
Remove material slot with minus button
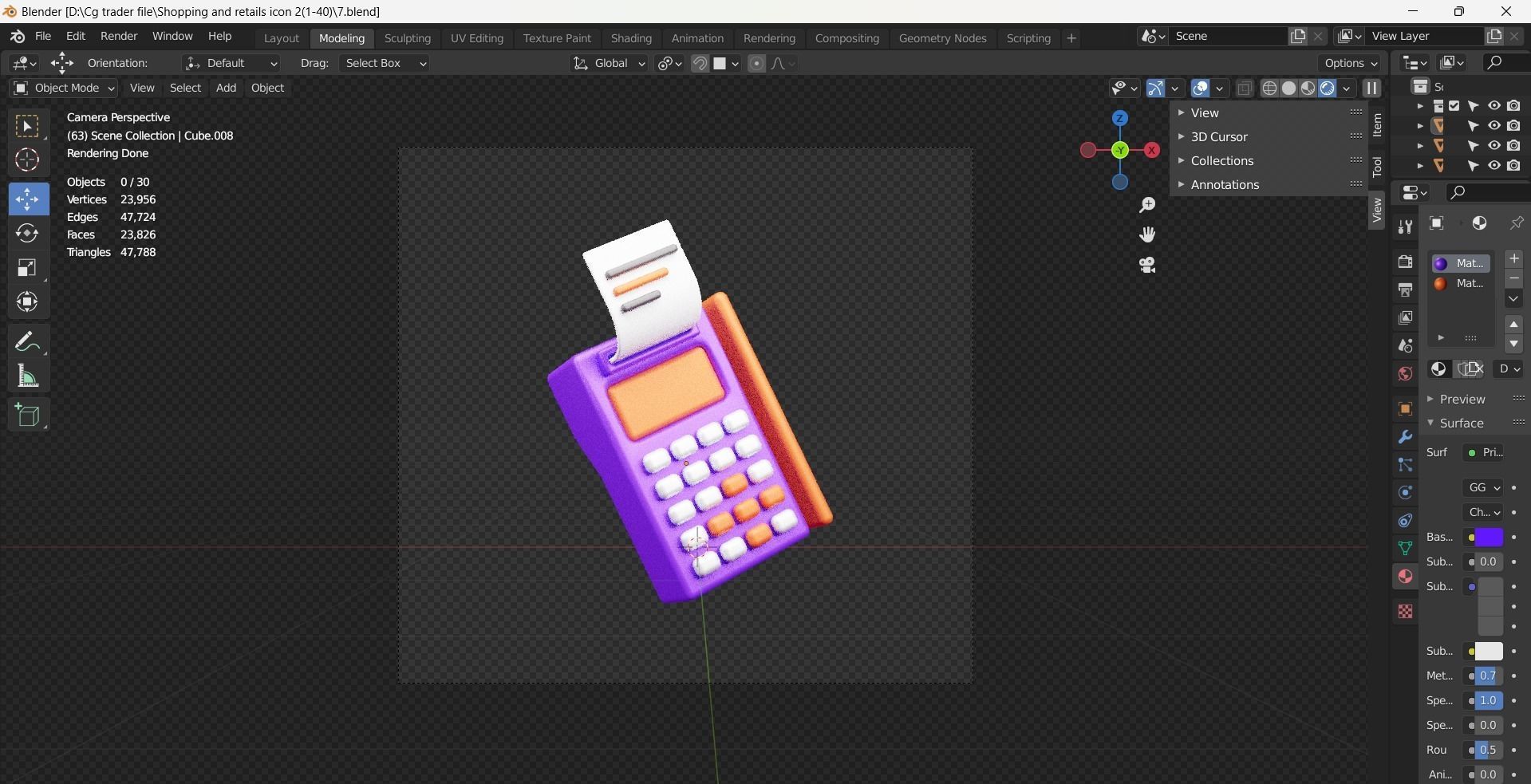1514,278
